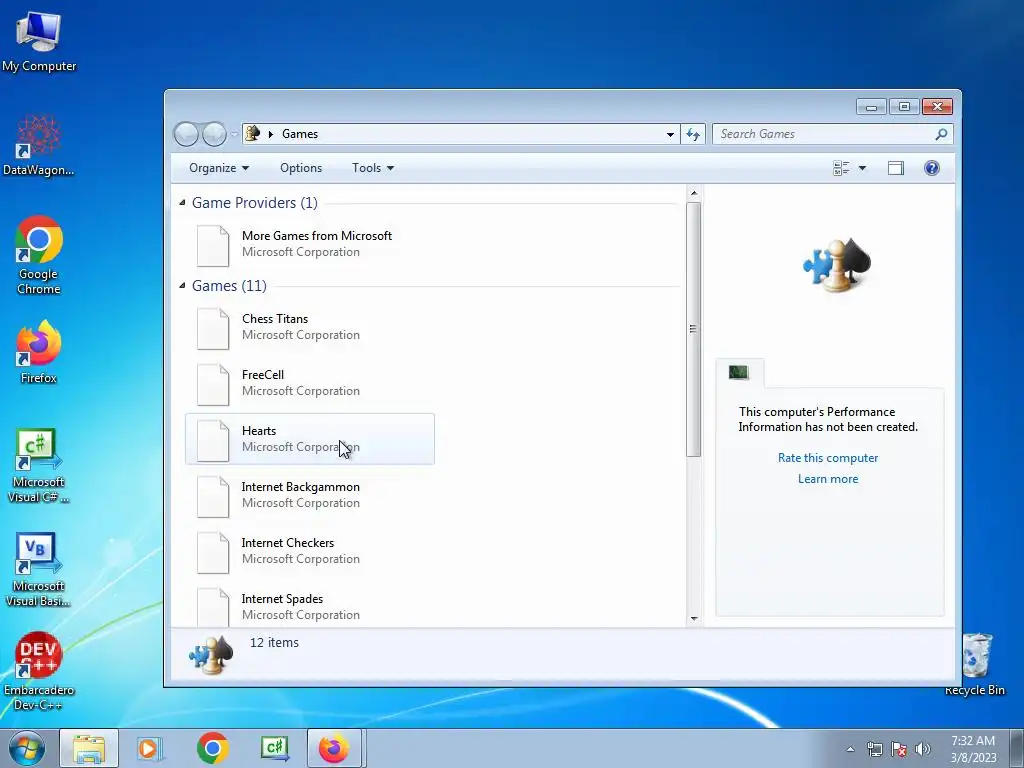Click the Learn more link
This screenshot has width=1024, height=768.
click(x=827, y=479)
